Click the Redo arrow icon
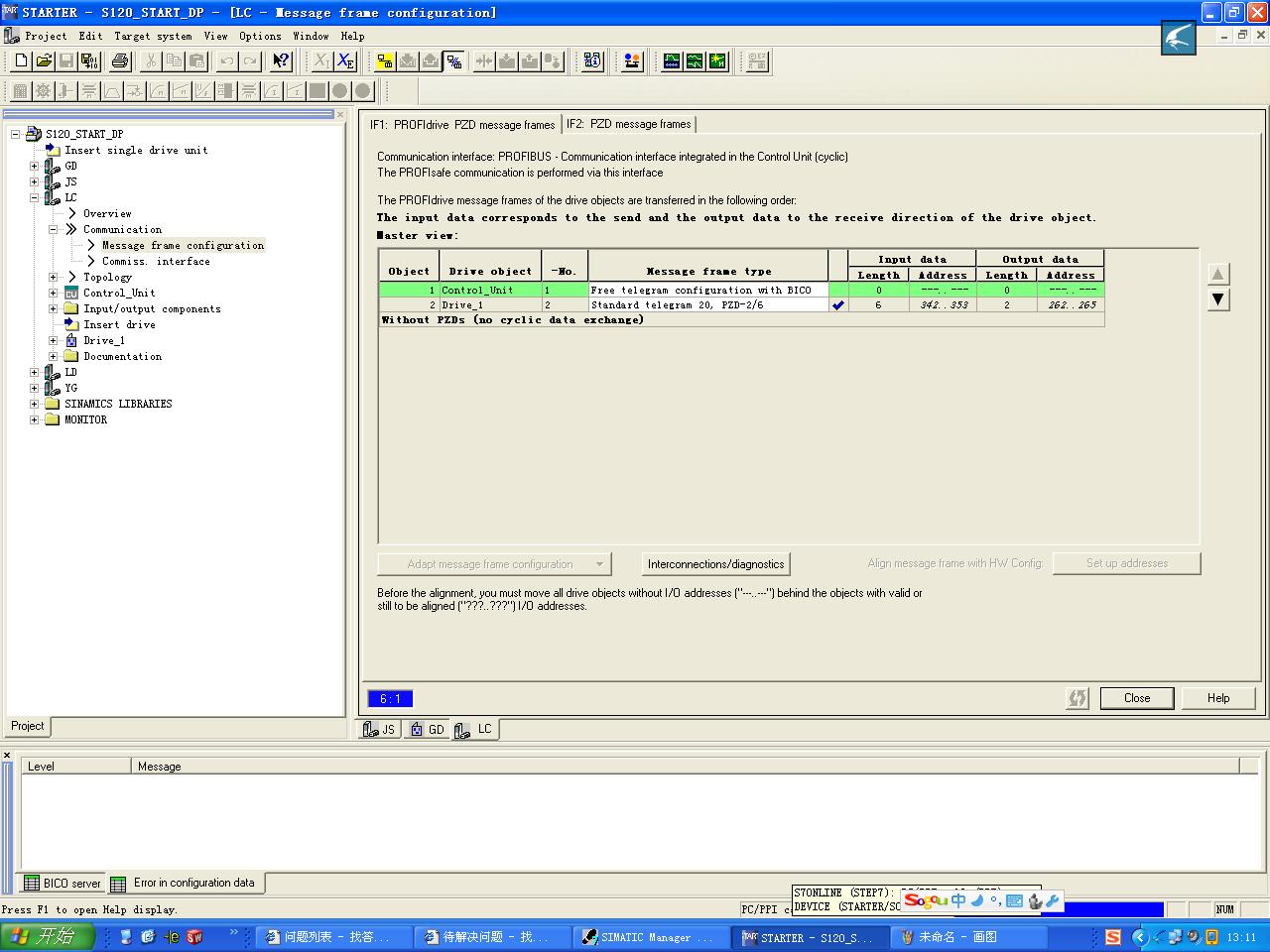This screenshot has width=1270, height=952. point(250,61)
